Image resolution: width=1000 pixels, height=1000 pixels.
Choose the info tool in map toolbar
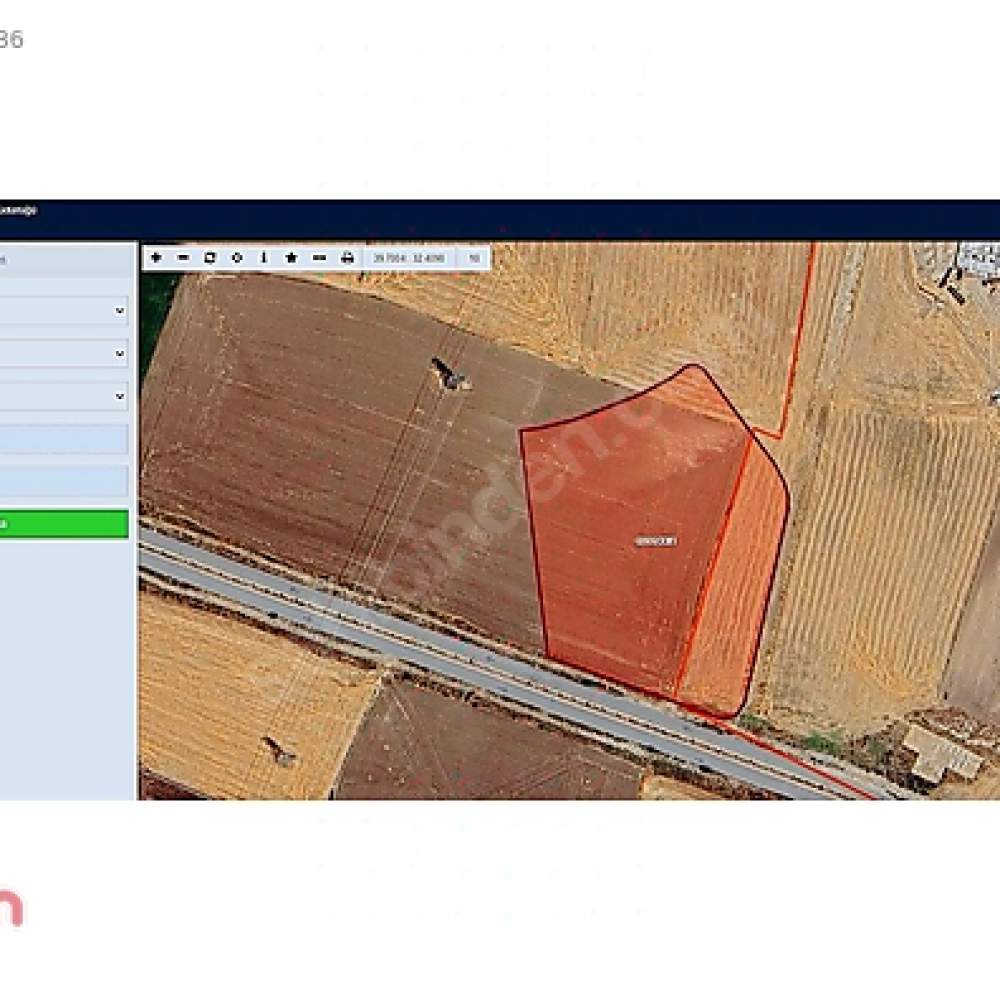coord(264,258)
